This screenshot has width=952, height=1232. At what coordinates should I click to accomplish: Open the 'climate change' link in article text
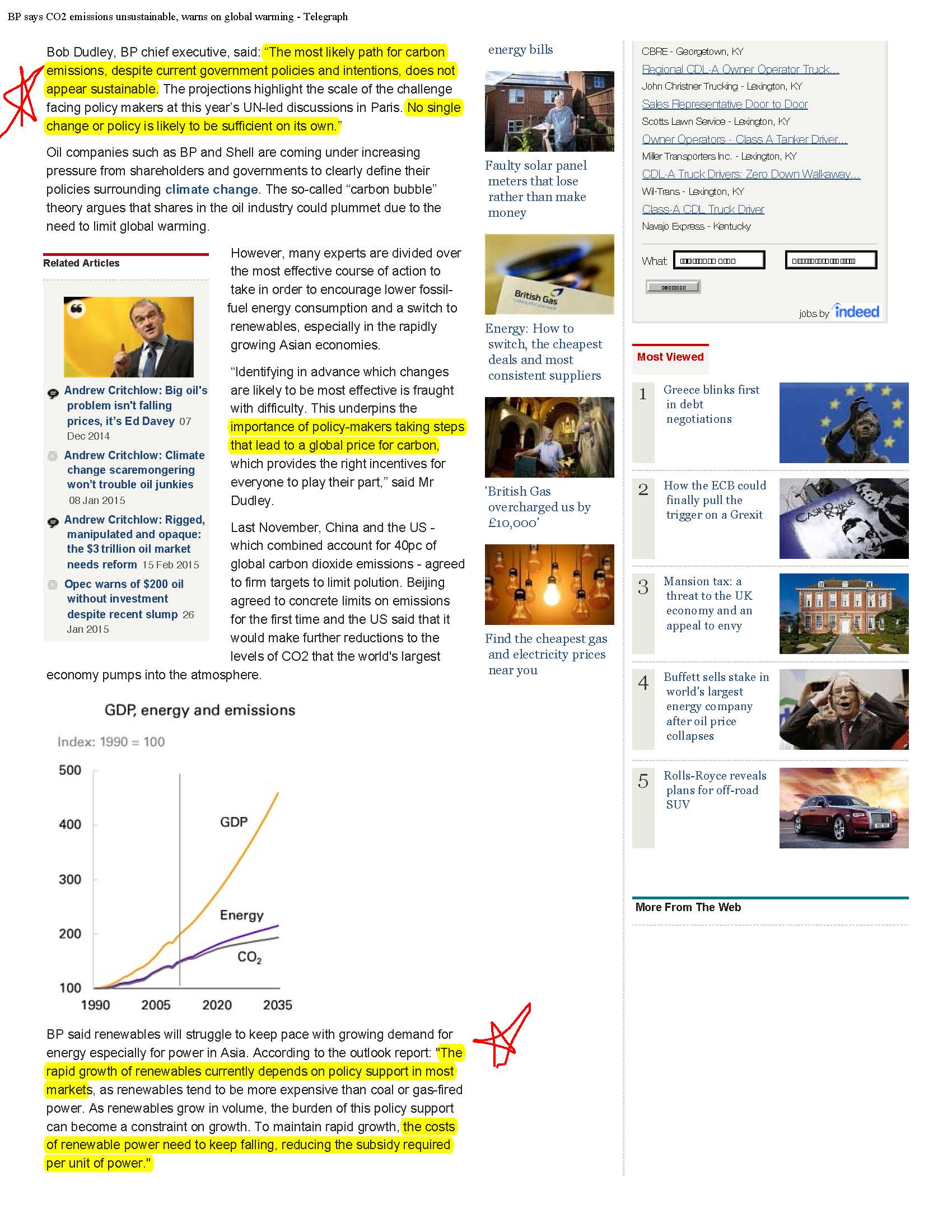pos(212,189)
